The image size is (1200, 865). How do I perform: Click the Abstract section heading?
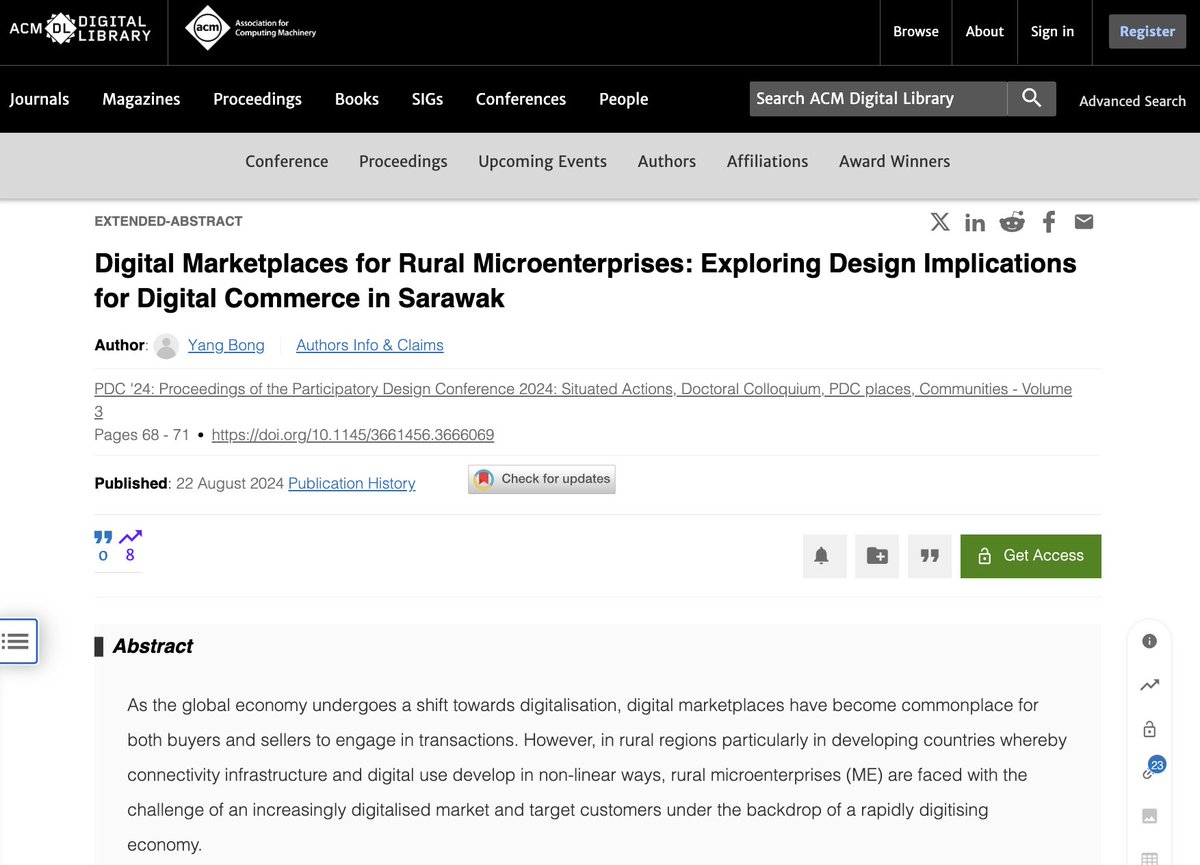pos(152,646)
